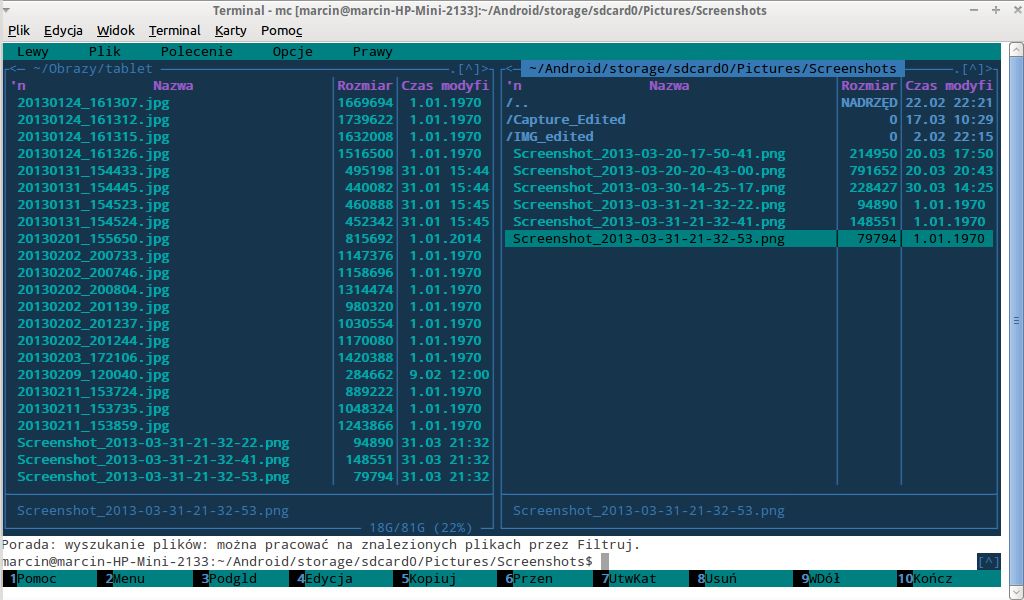Open mc Lewy panel menu
The image size is (1024, 600).
click(33, 52)
